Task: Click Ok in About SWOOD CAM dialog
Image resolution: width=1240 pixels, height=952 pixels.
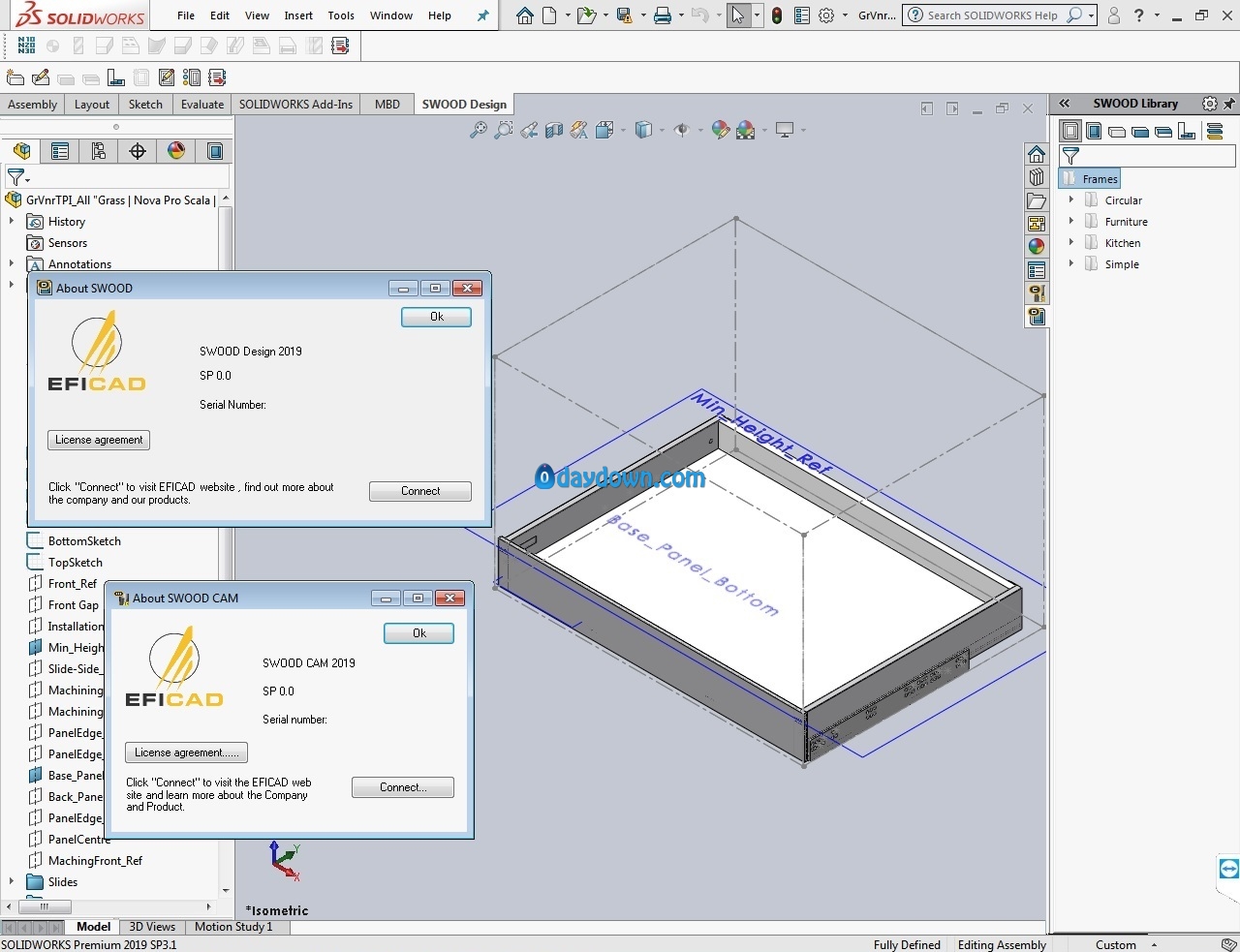Action: (419, 633)
